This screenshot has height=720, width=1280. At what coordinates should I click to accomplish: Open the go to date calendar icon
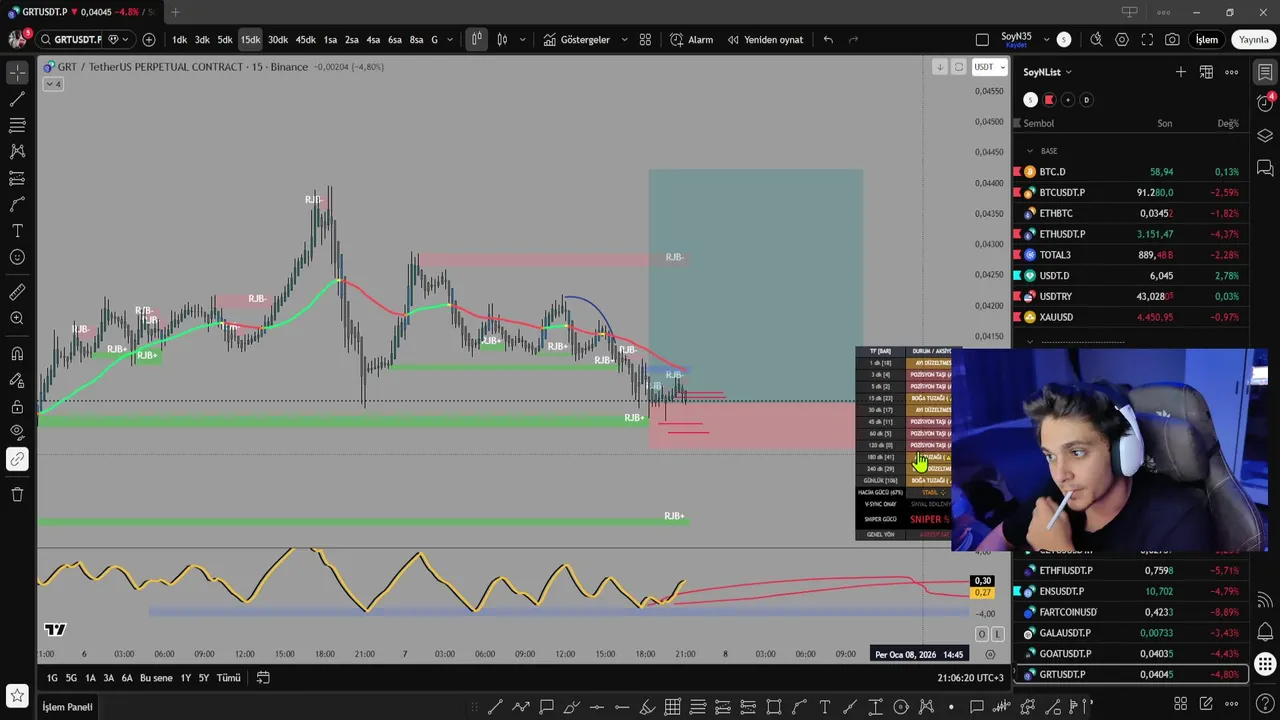pos(263,678)
